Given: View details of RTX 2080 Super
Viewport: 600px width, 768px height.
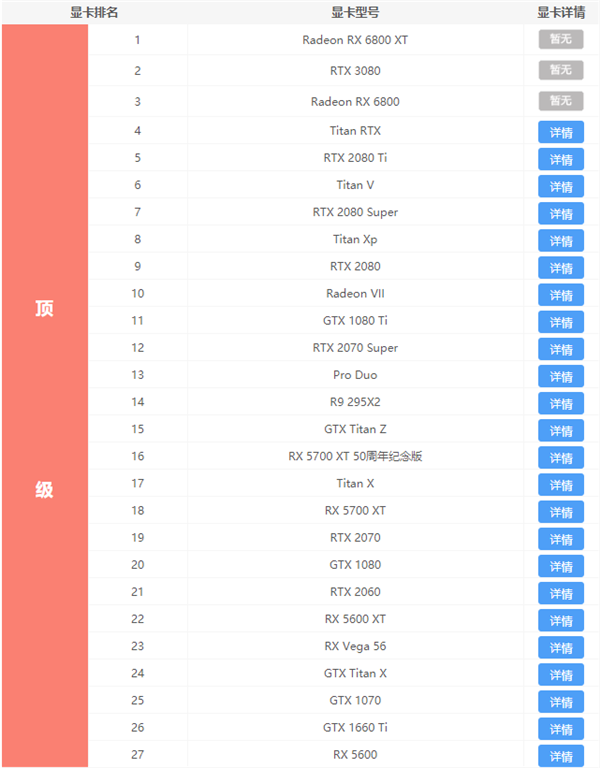Looking at the screenshot, I should pyautogui.click(x=561, y=213).
